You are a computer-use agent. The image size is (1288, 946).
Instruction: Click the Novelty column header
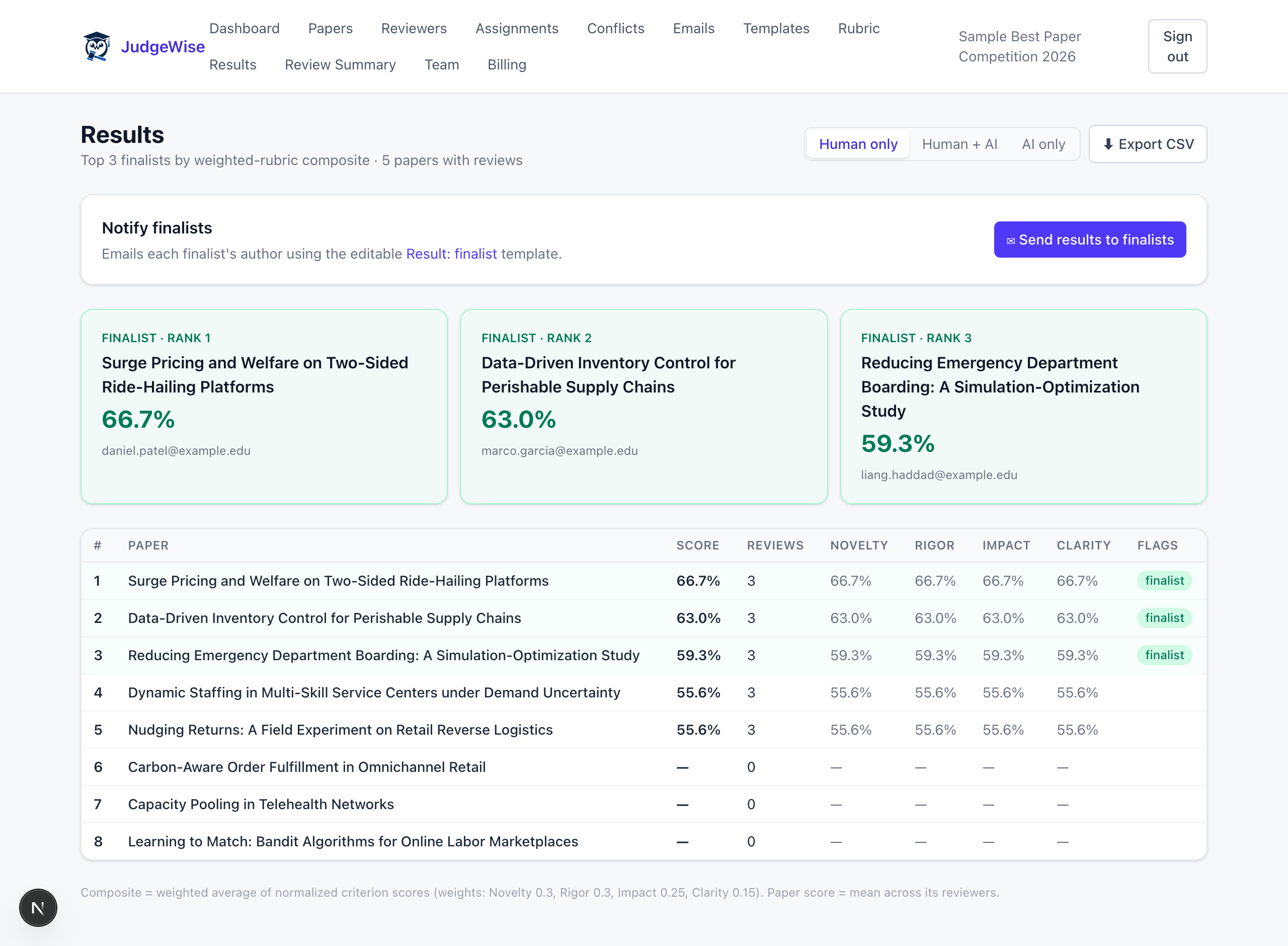pos(859,545)
